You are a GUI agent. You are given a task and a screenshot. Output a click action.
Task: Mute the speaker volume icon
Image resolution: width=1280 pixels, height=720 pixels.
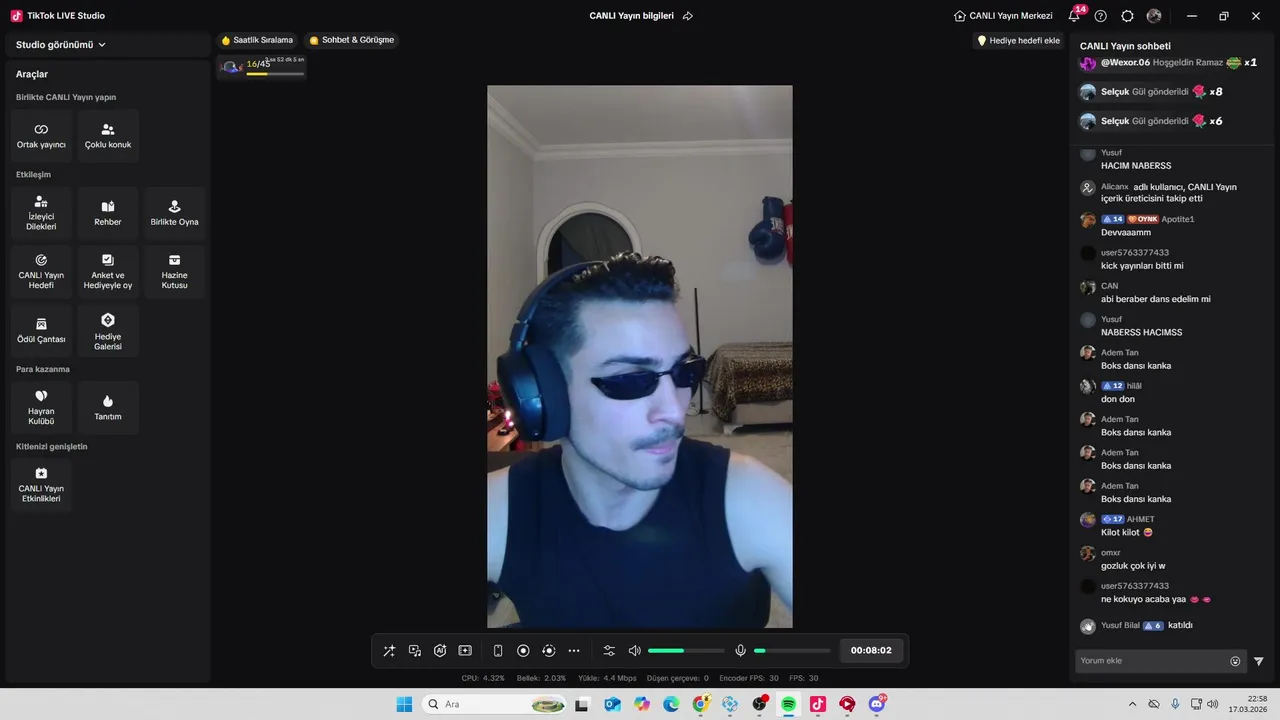[634, 651]
